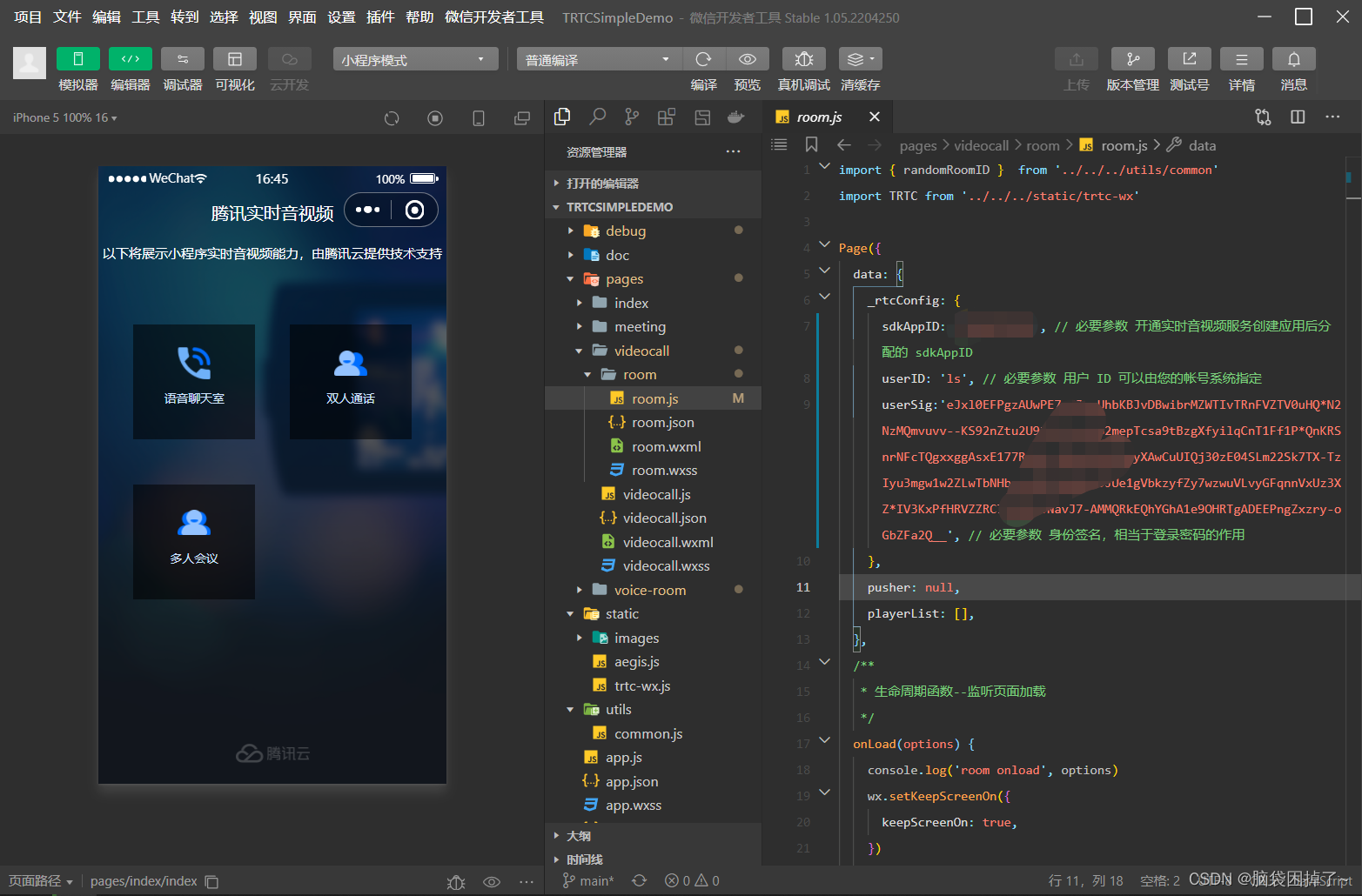Click the compare changes icon
Viewport: 1362px width, 896px height.
(1263, 117)
